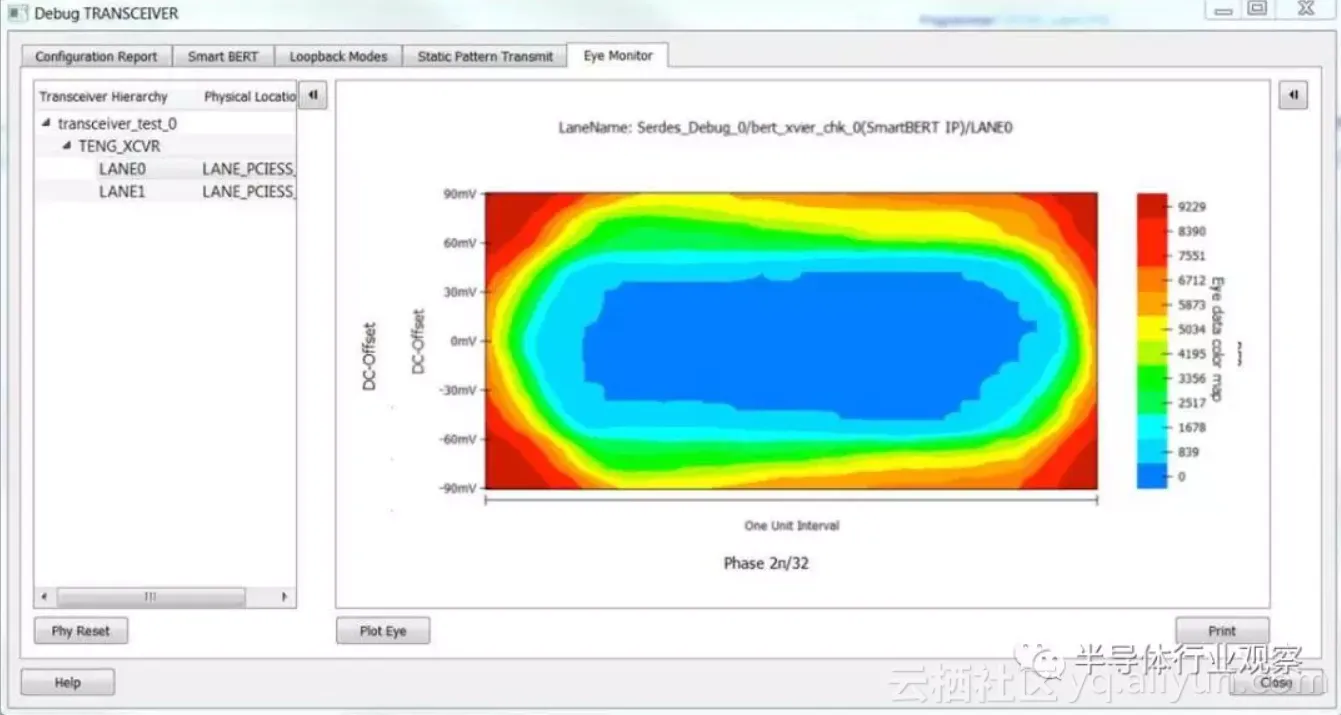Select LANE0 in the hierarchy tree
Screen dimensions: 1341x715
coord(122,169)
